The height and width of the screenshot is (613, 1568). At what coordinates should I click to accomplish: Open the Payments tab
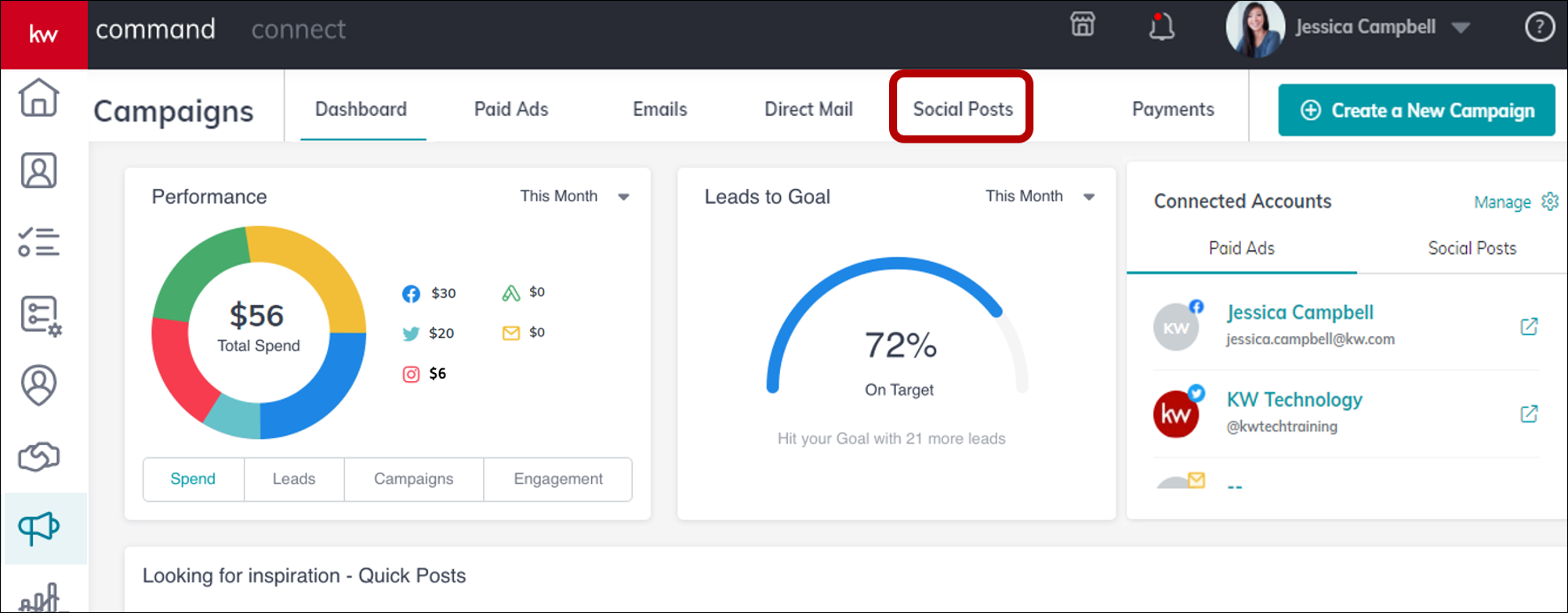tap(1173, 109)
